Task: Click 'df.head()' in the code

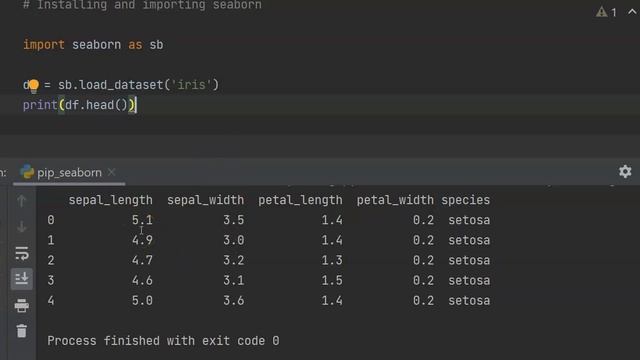Action: tap(96, 105)
